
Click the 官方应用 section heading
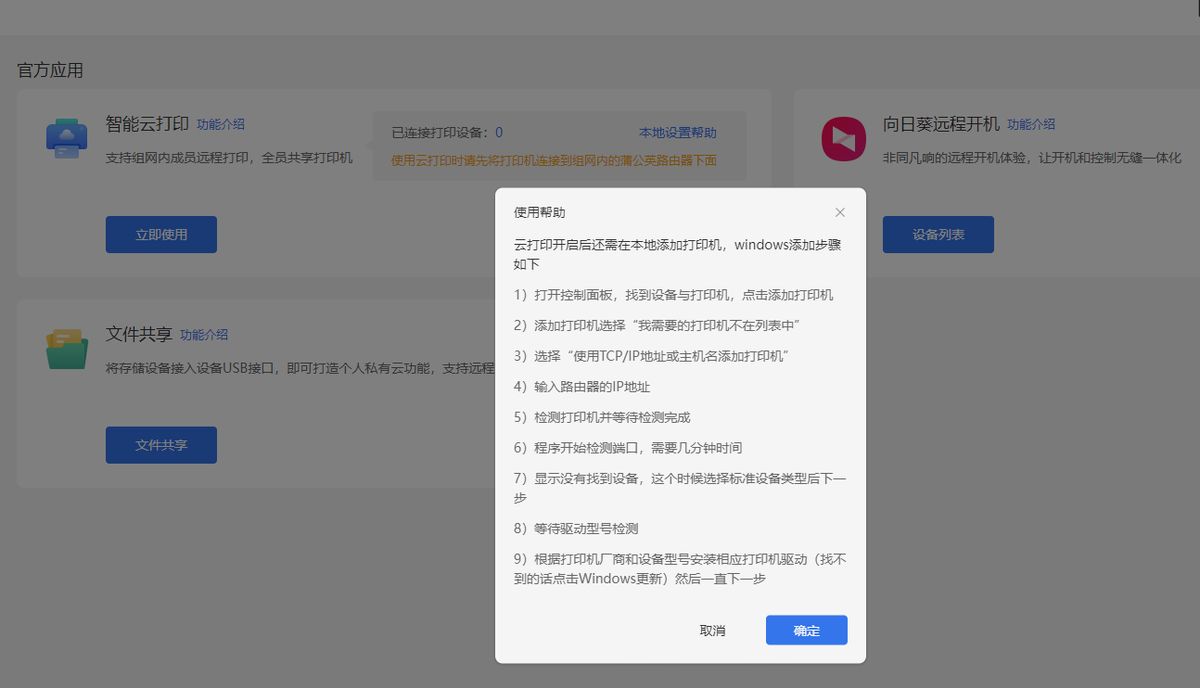(x=50, y=70)
